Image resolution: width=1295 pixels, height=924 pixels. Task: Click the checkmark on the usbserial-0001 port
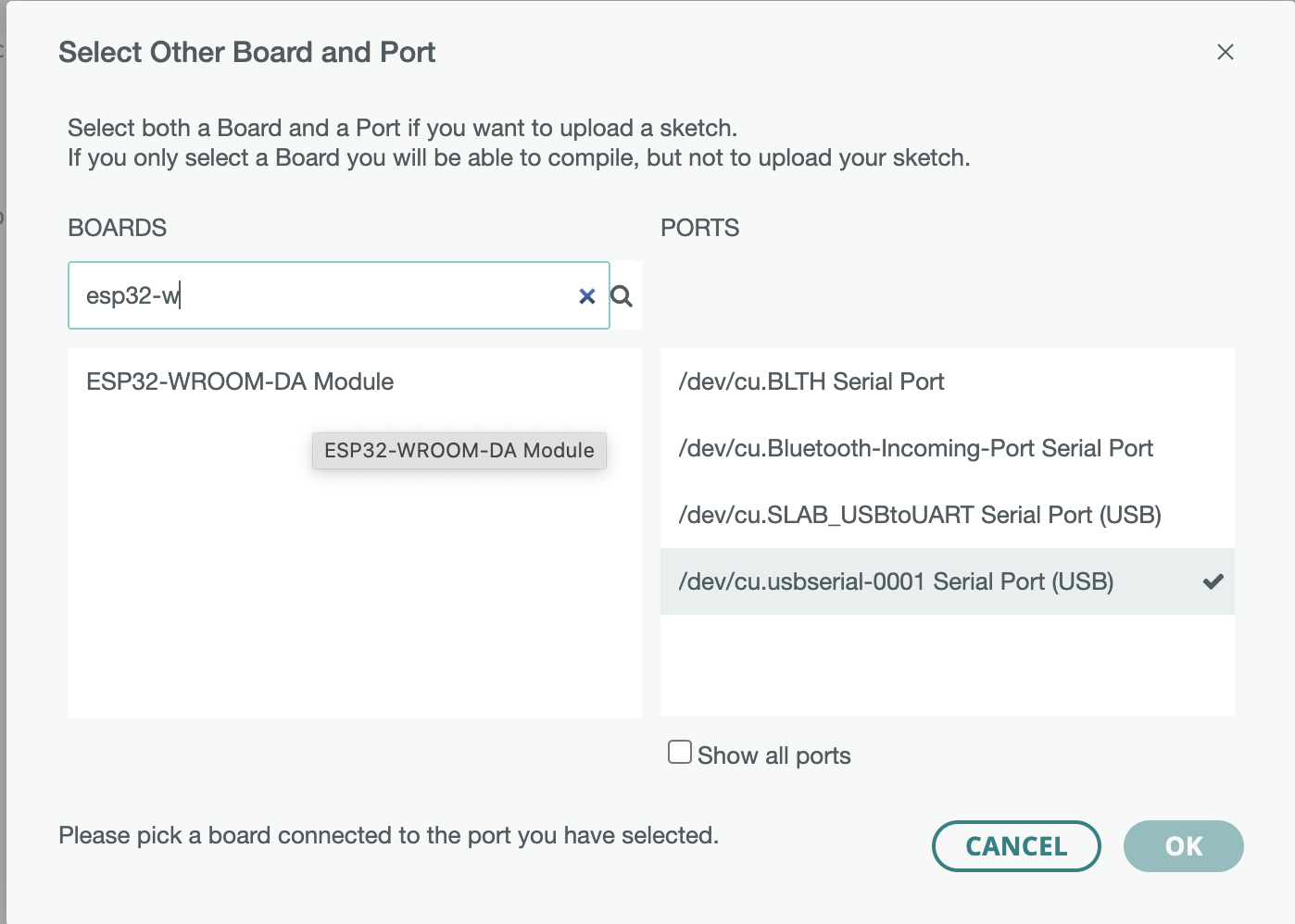pyautogui.click(x=1213, y=581)
